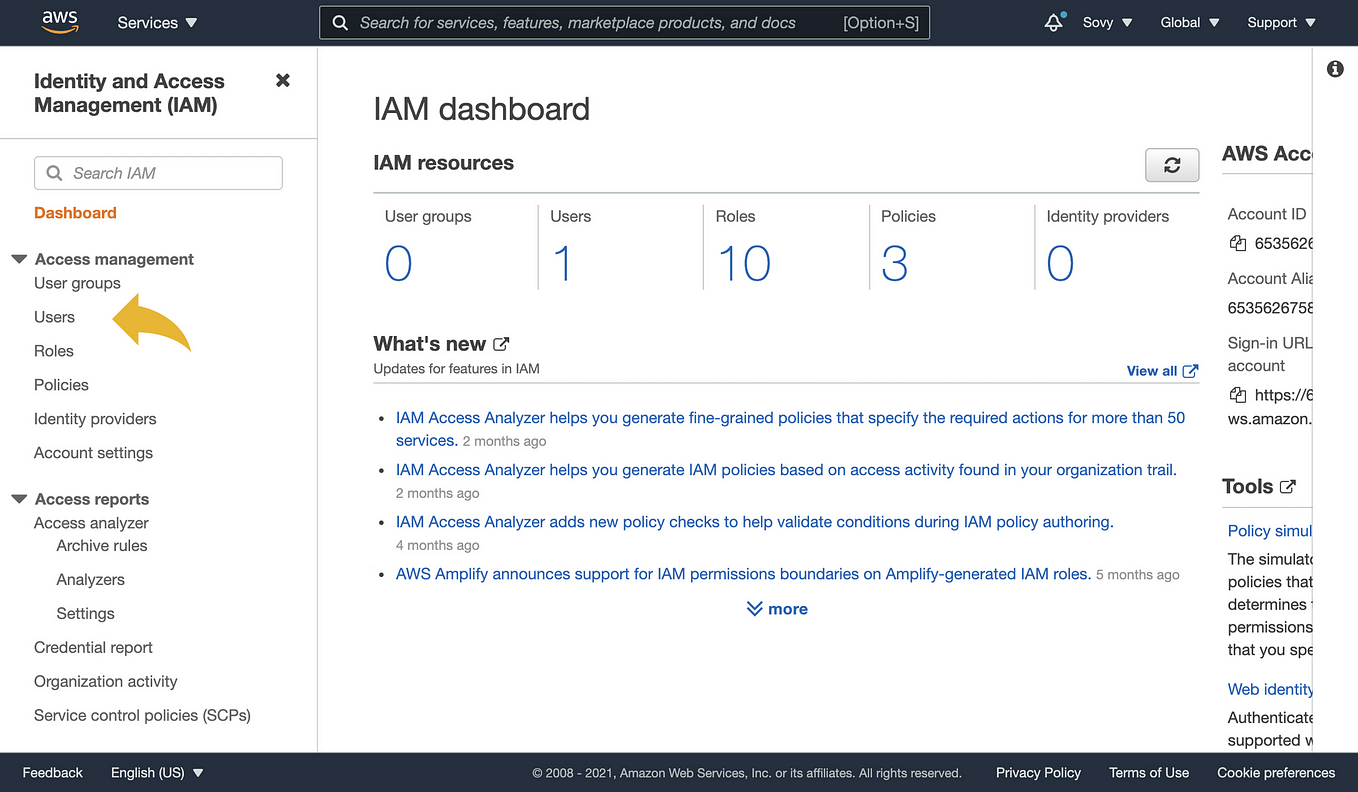
Task: Copy the Account ID with copy icon
Action: [1238, 243]
